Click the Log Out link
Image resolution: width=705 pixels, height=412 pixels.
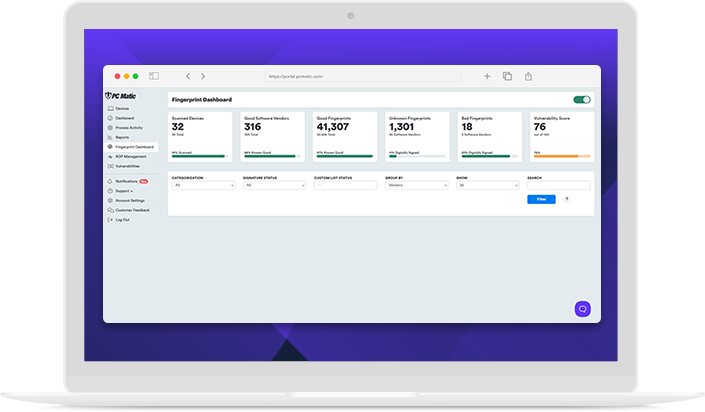(122, 219)
